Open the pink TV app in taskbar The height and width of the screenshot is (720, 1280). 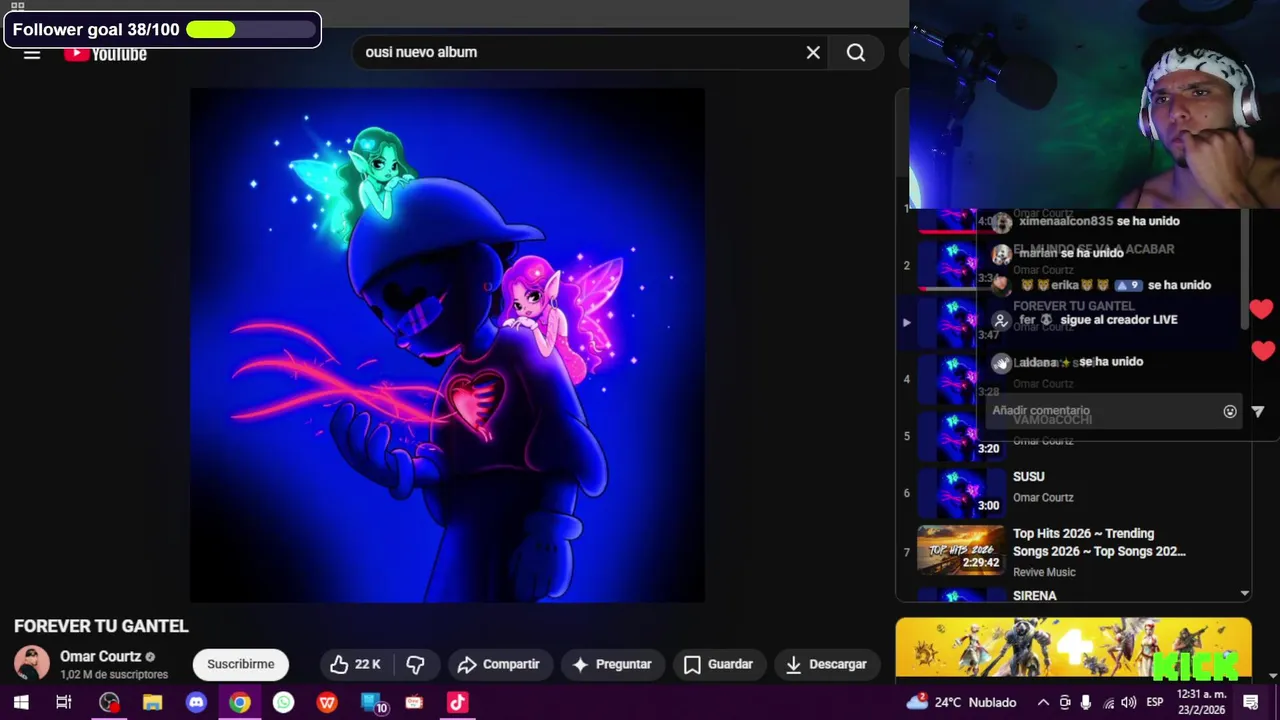coord(414,703)
